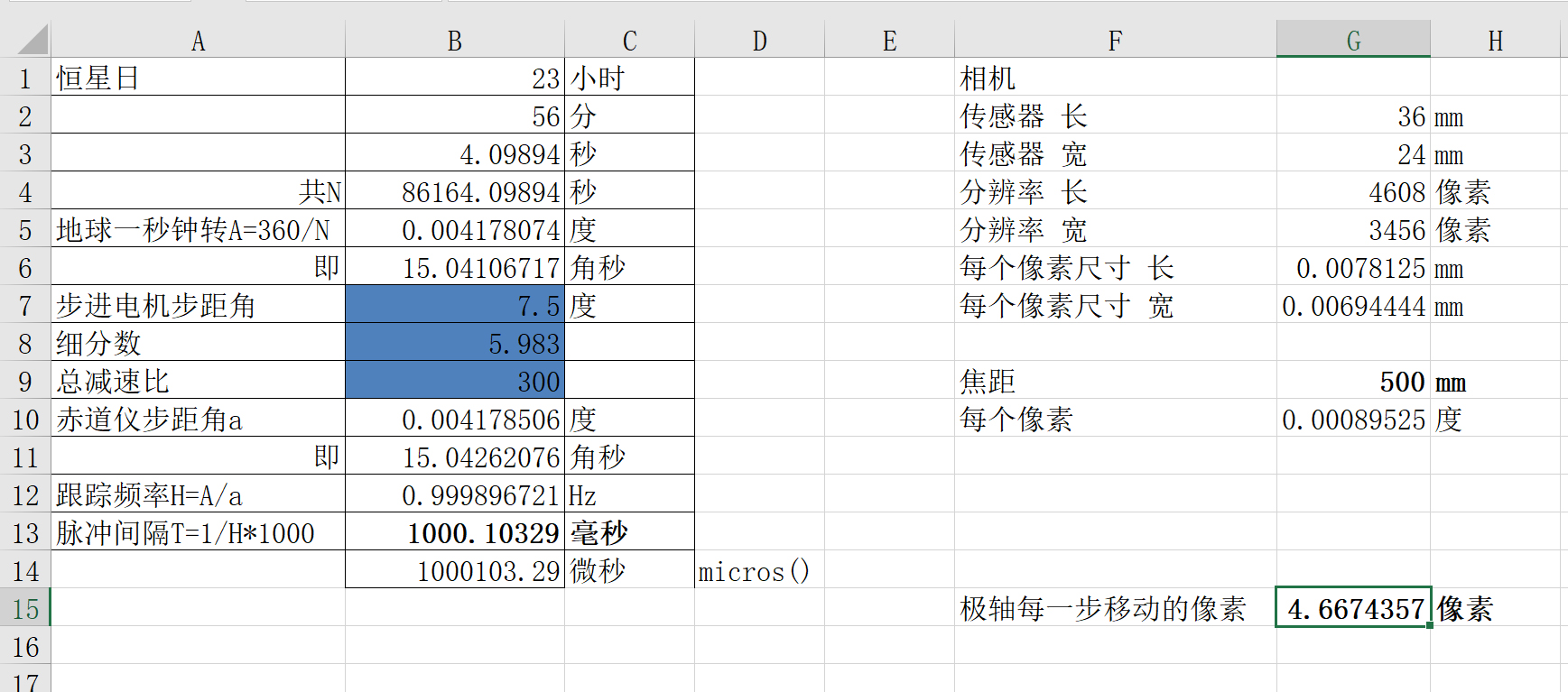Click the 分辨率 宽 label cell
The height and width of the screenshot is (692, 1568).
pyautogui.click(x=1116, y=229)
